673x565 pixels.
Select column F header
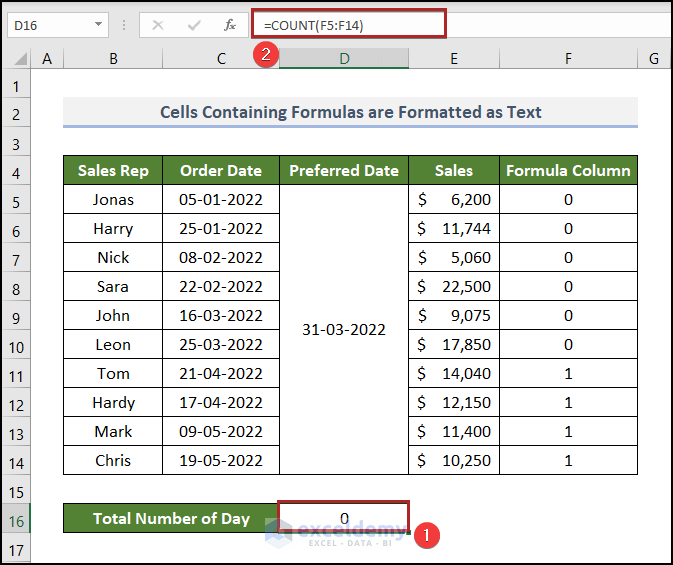[x=567, y=59]
